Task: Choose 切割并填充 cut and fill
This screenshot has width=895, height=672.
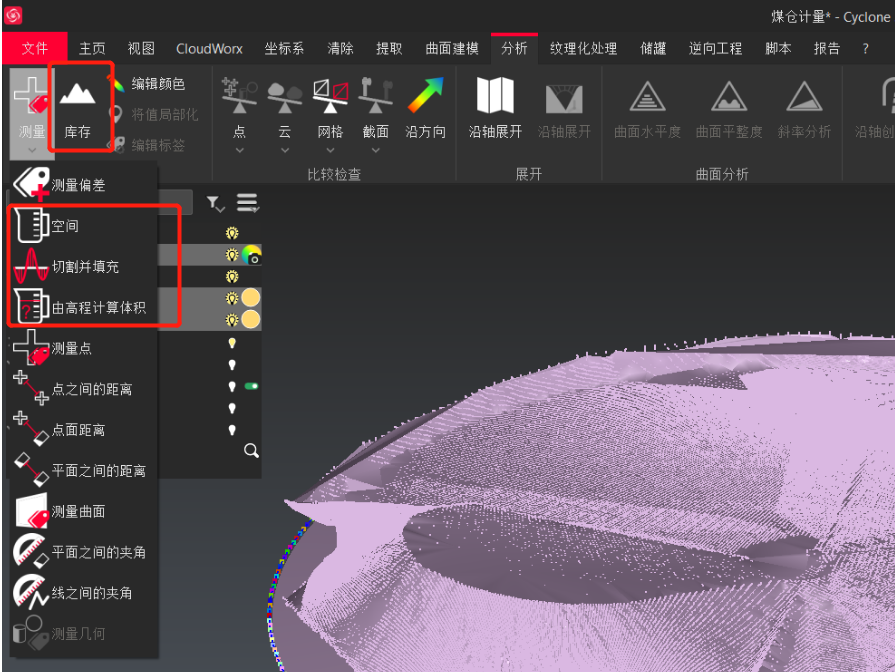Action: point(83,267)
